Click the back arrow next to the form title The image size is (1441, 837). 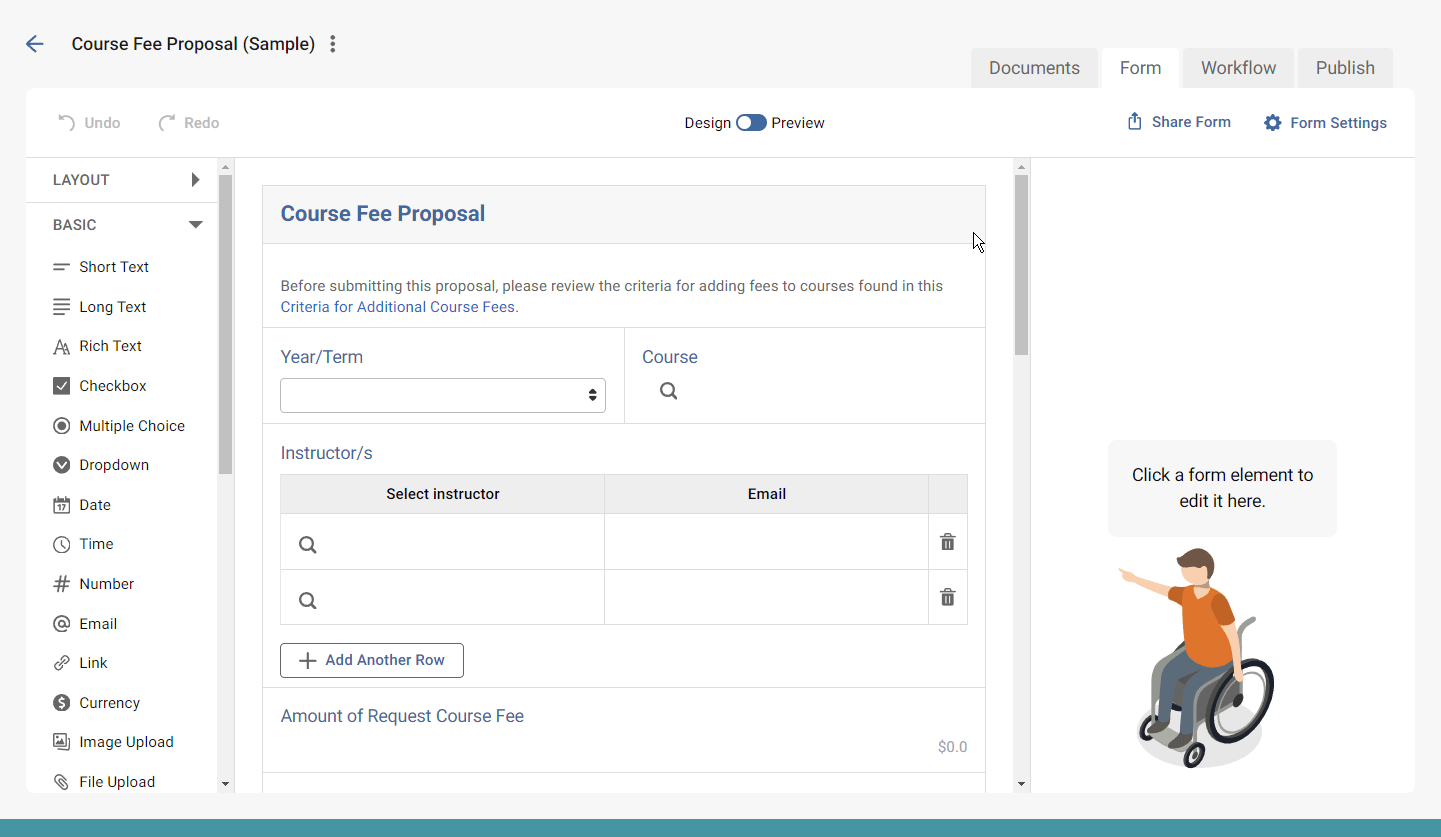[x=35, y=44]
